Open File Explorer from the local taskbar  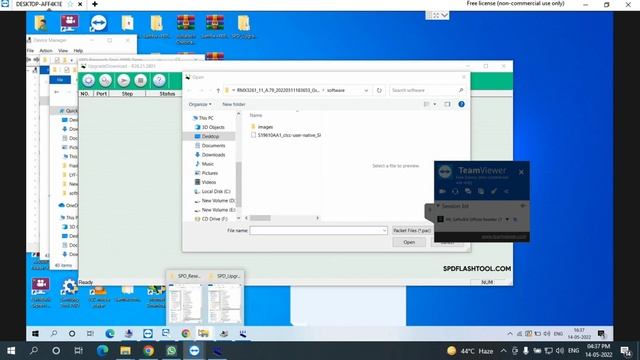pos(125,351)
